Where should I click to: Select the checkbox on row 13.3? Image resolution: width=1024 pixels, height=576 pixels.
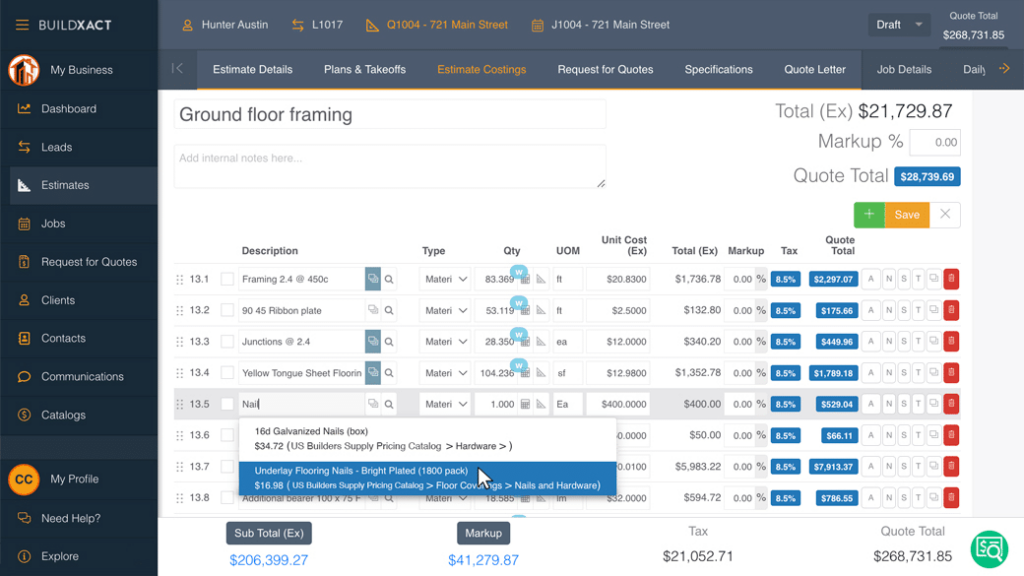pyautogui.click(x=227, y=342)
